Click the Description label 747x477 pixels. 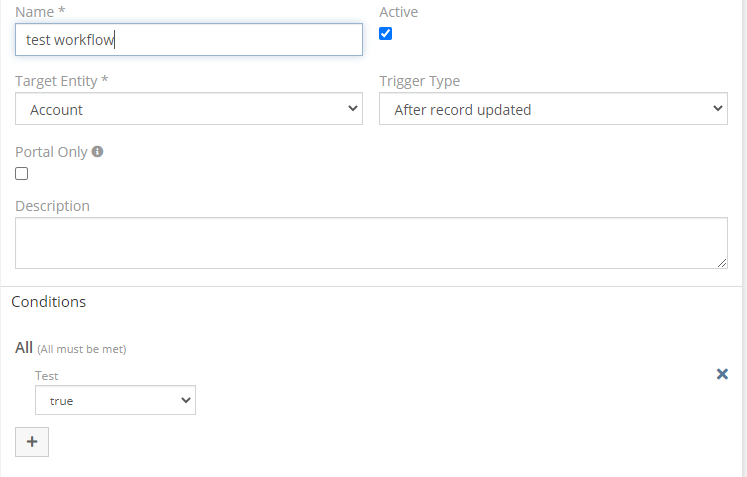point(52,206)
